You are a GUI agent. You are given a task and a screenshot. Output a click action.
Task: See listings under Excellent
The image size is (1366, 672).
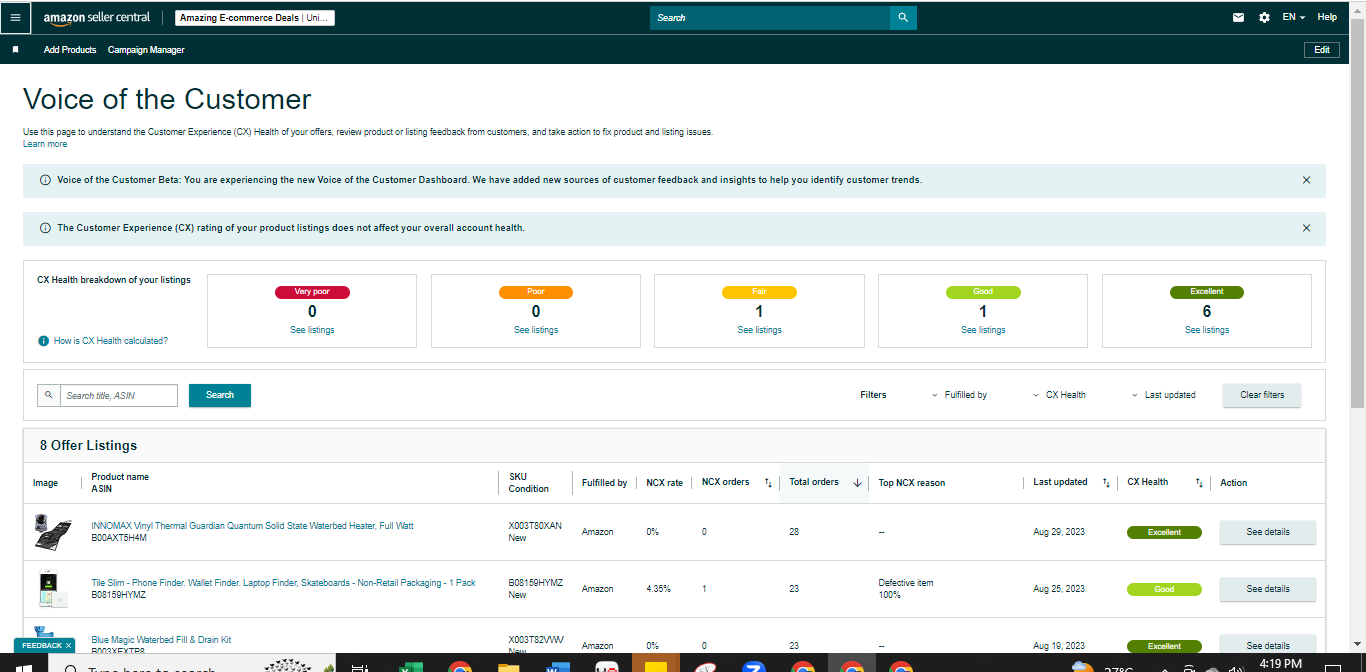(1207, 330)
